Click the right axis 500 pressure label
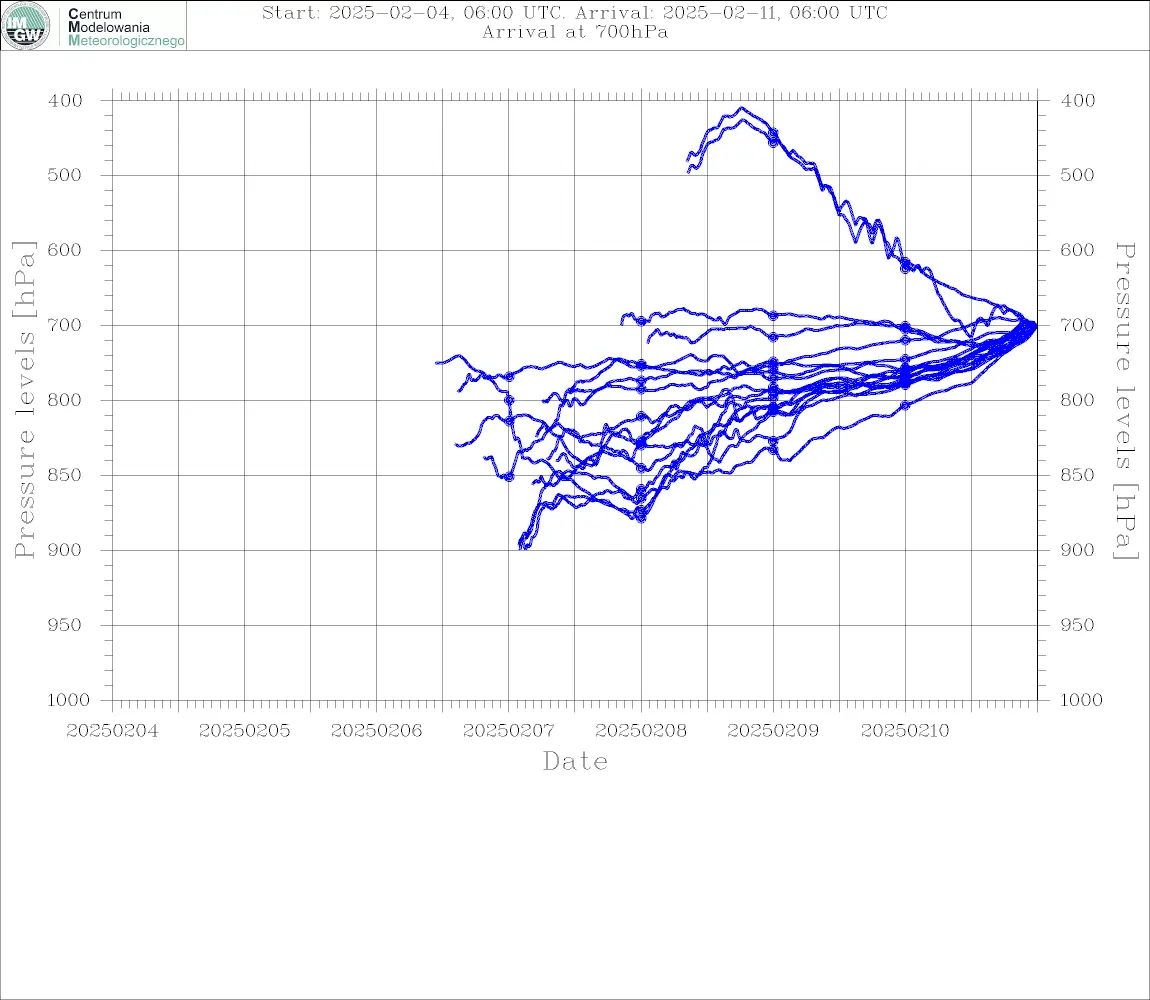This screenshot has height=1000, width=1150. click(x=1078, y=175)
